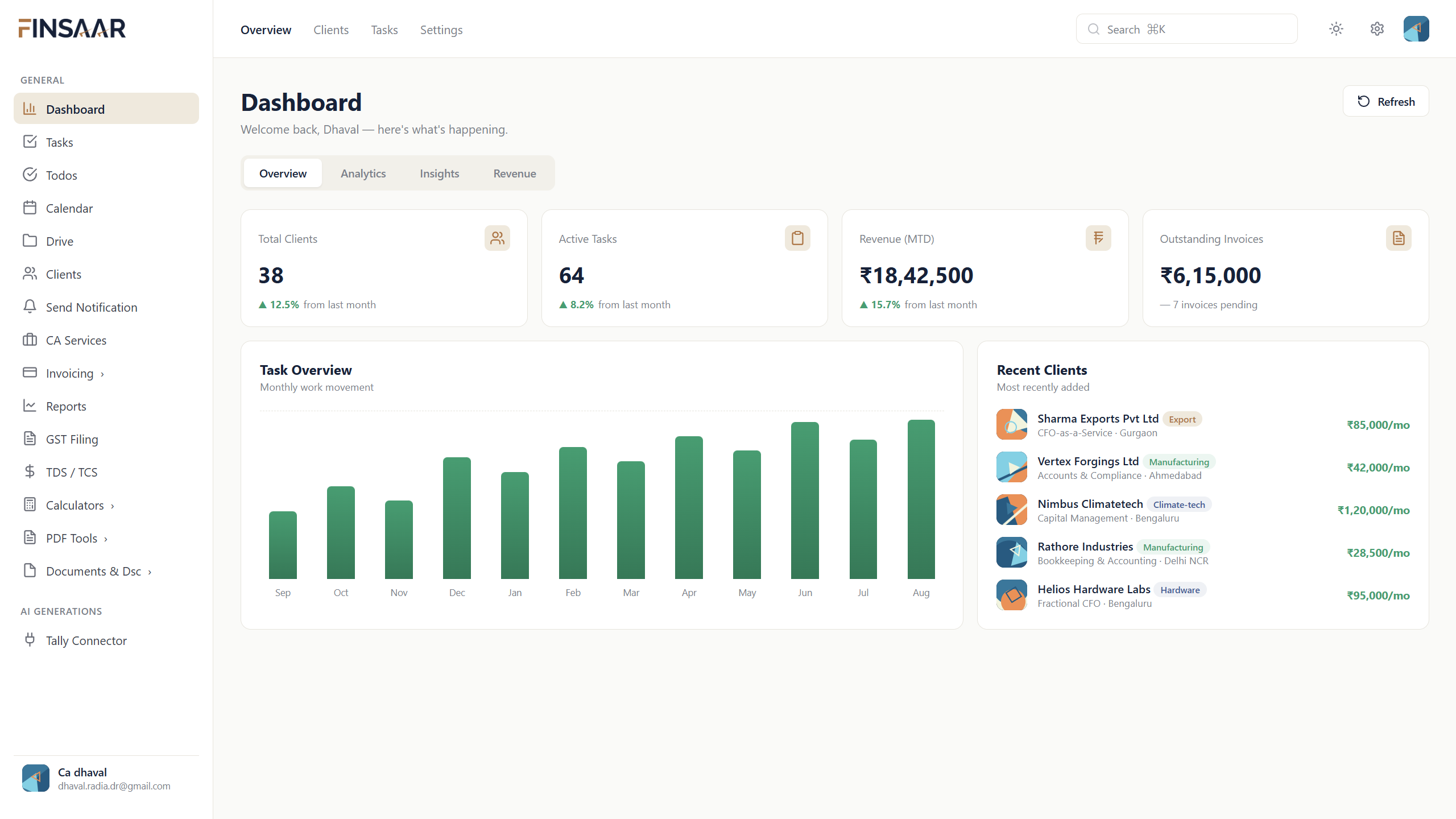Focus the Search input field

point(1186,29)
